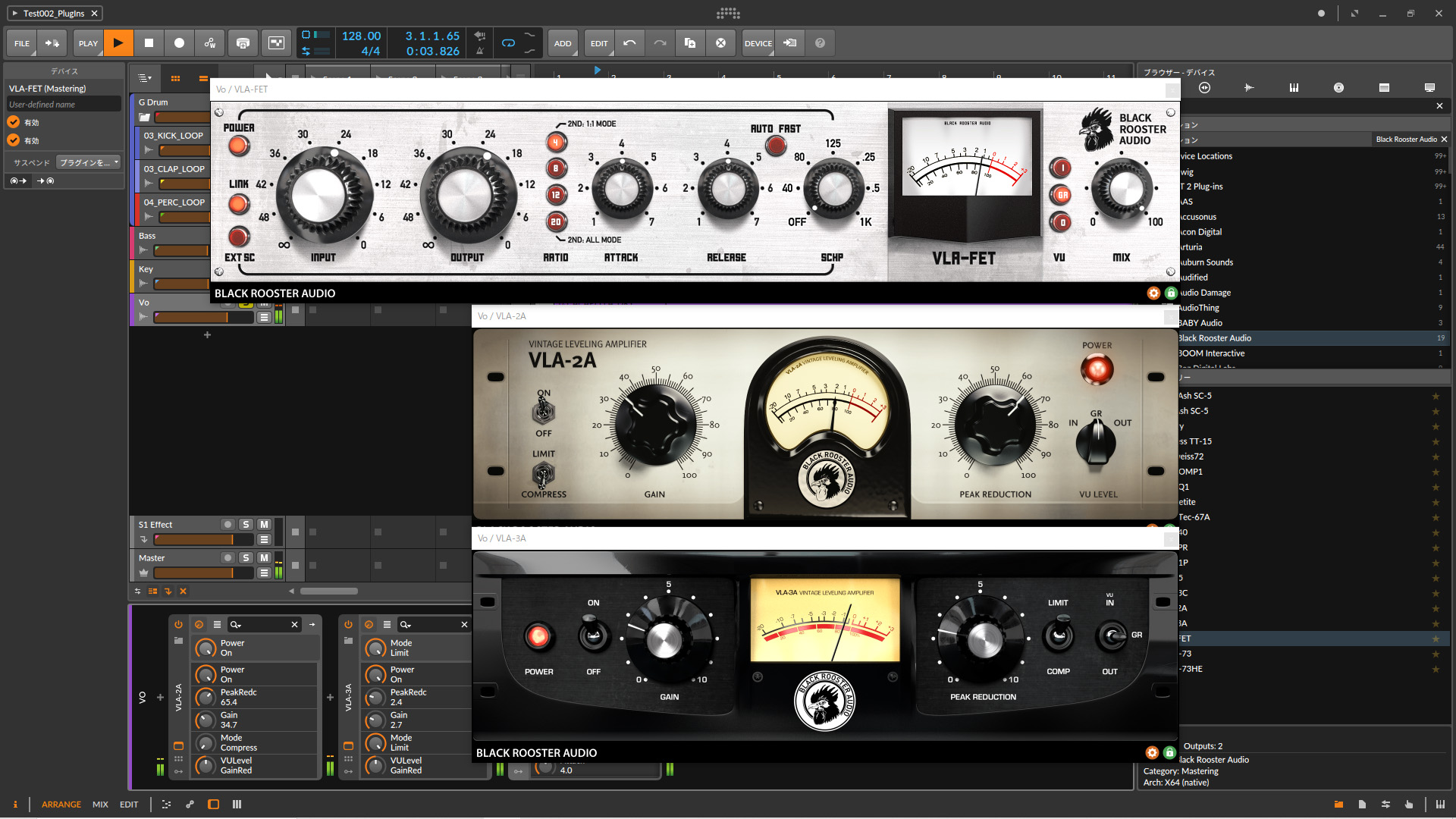
Task: Add a new track with plus button
Action: (207, 334)
